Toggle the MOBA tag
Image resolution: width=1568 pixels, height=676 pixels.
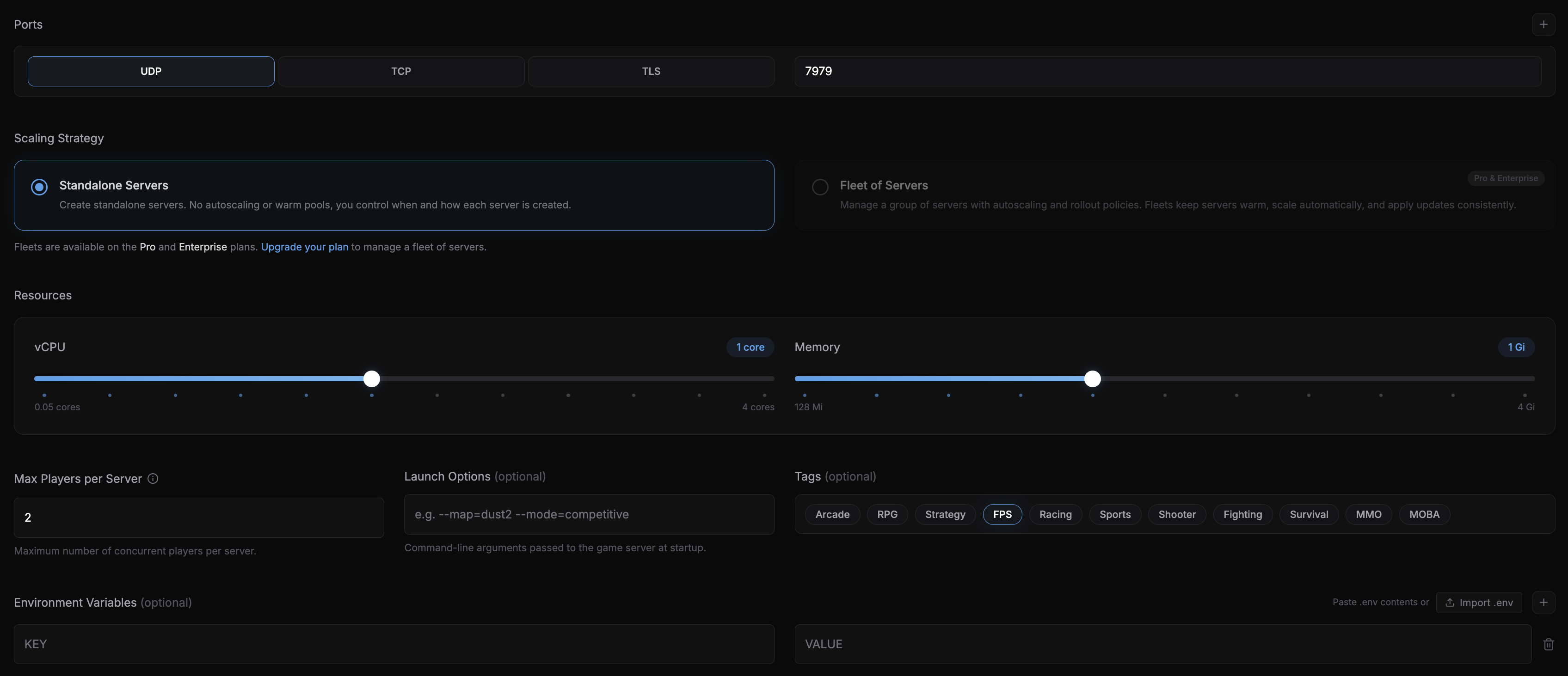pos(1424,515)
